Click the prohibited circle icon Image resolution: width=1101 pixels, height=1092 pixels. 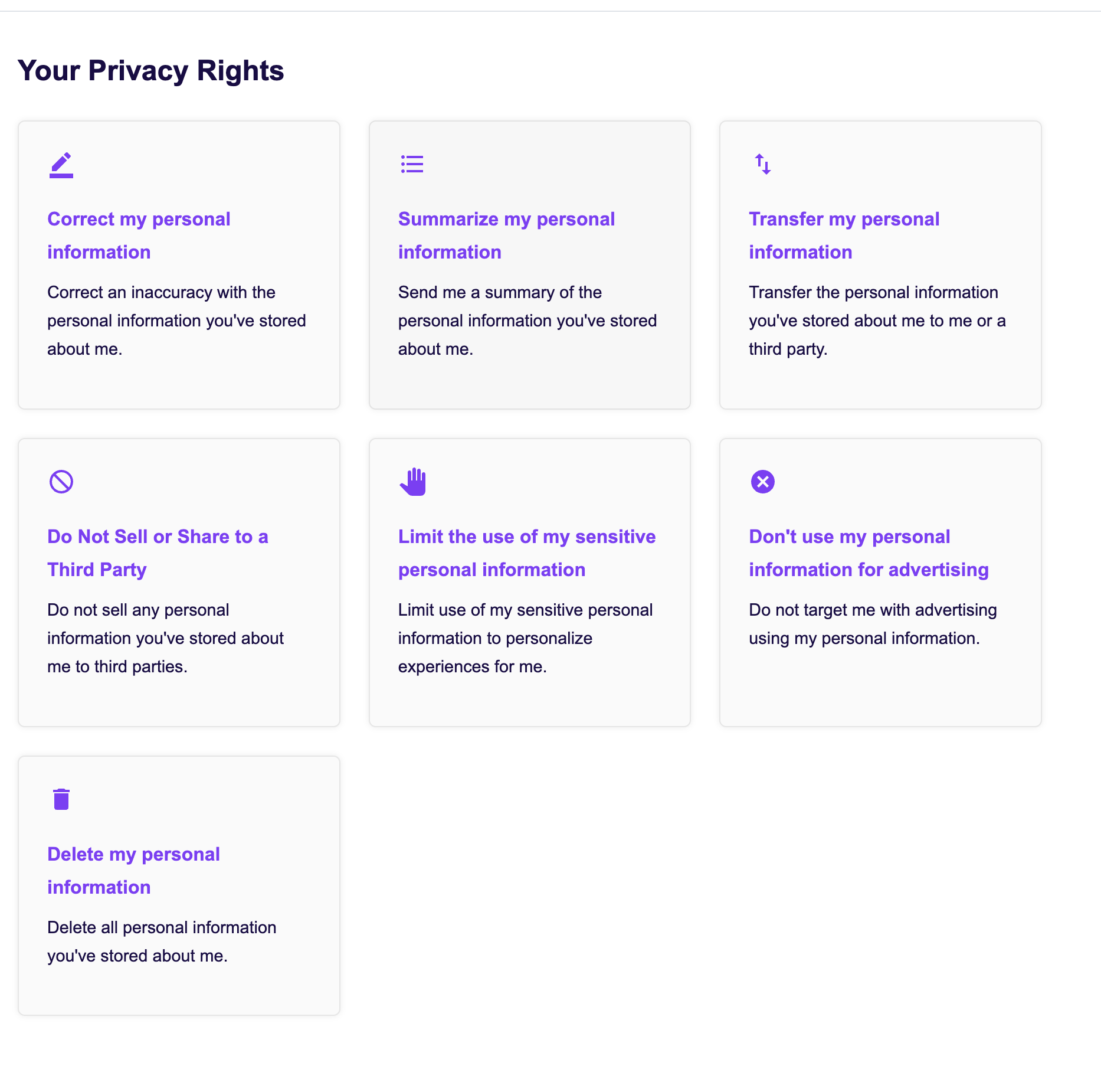(x=61, y=482)
